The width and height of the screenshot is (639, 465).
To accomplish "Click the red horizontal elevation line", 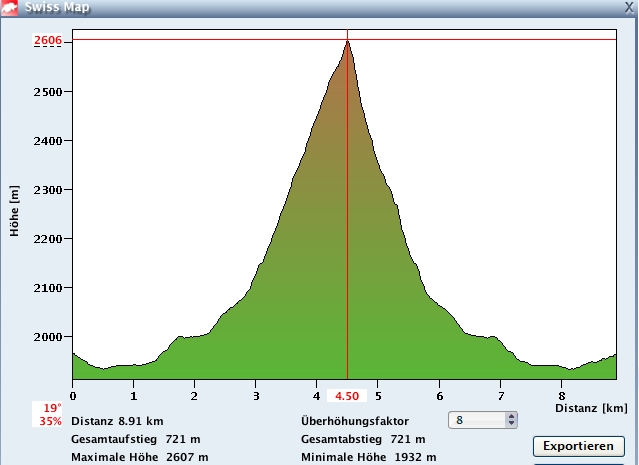I will [x=480, y=40].
